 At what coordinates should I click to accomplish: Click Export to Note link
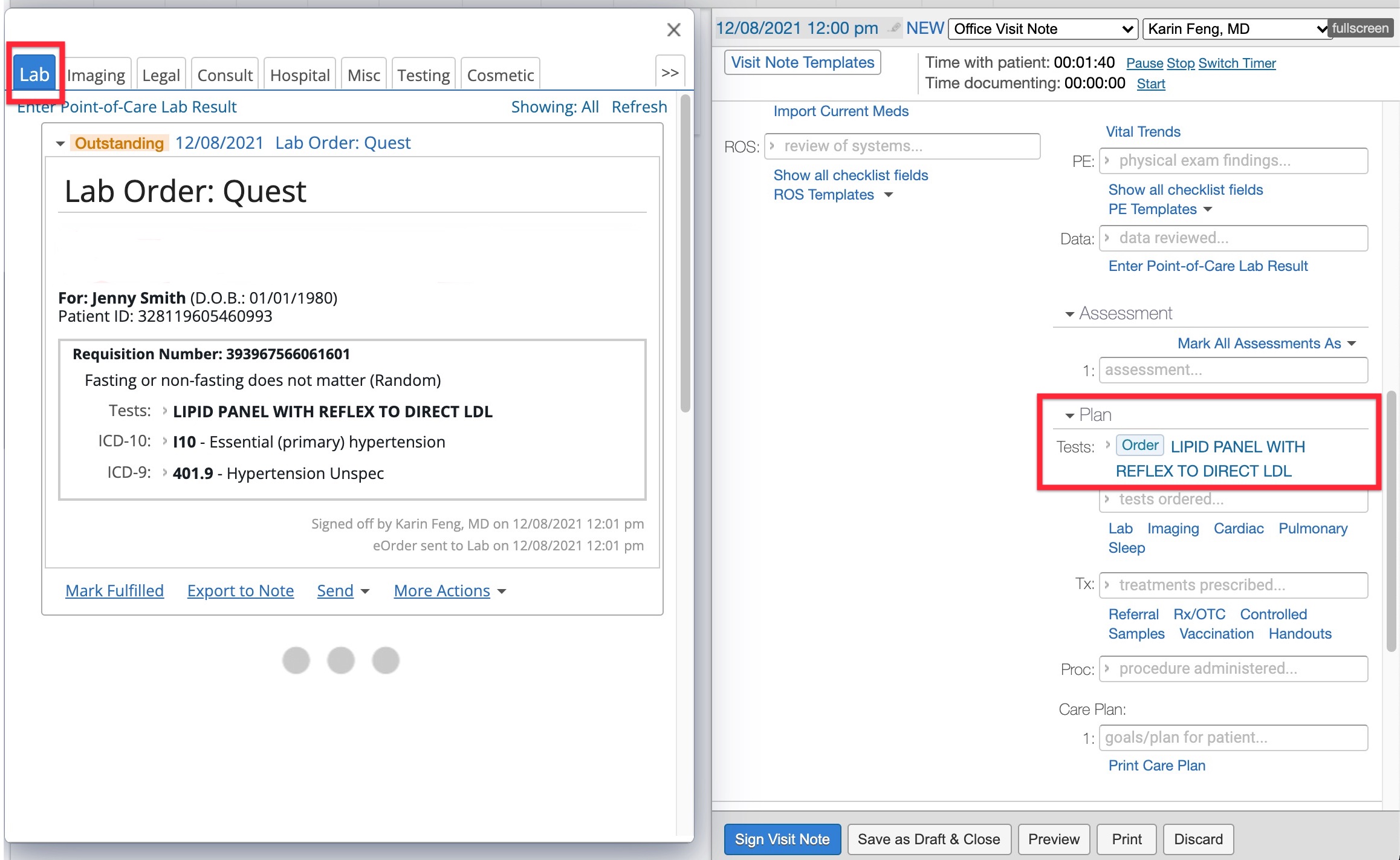click(x=240, y=590)
